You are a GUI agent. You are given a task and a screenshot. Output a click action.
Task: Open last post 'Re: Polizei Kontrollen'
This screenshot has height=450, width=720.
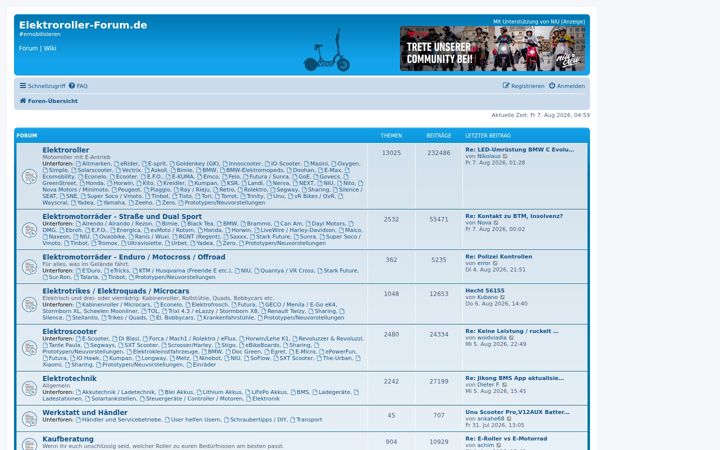coord(499,257)
